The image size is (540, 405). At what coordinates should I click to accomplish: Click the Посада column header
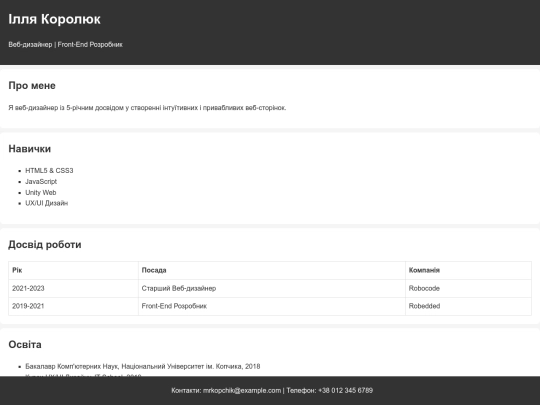[x=272, y=270]
